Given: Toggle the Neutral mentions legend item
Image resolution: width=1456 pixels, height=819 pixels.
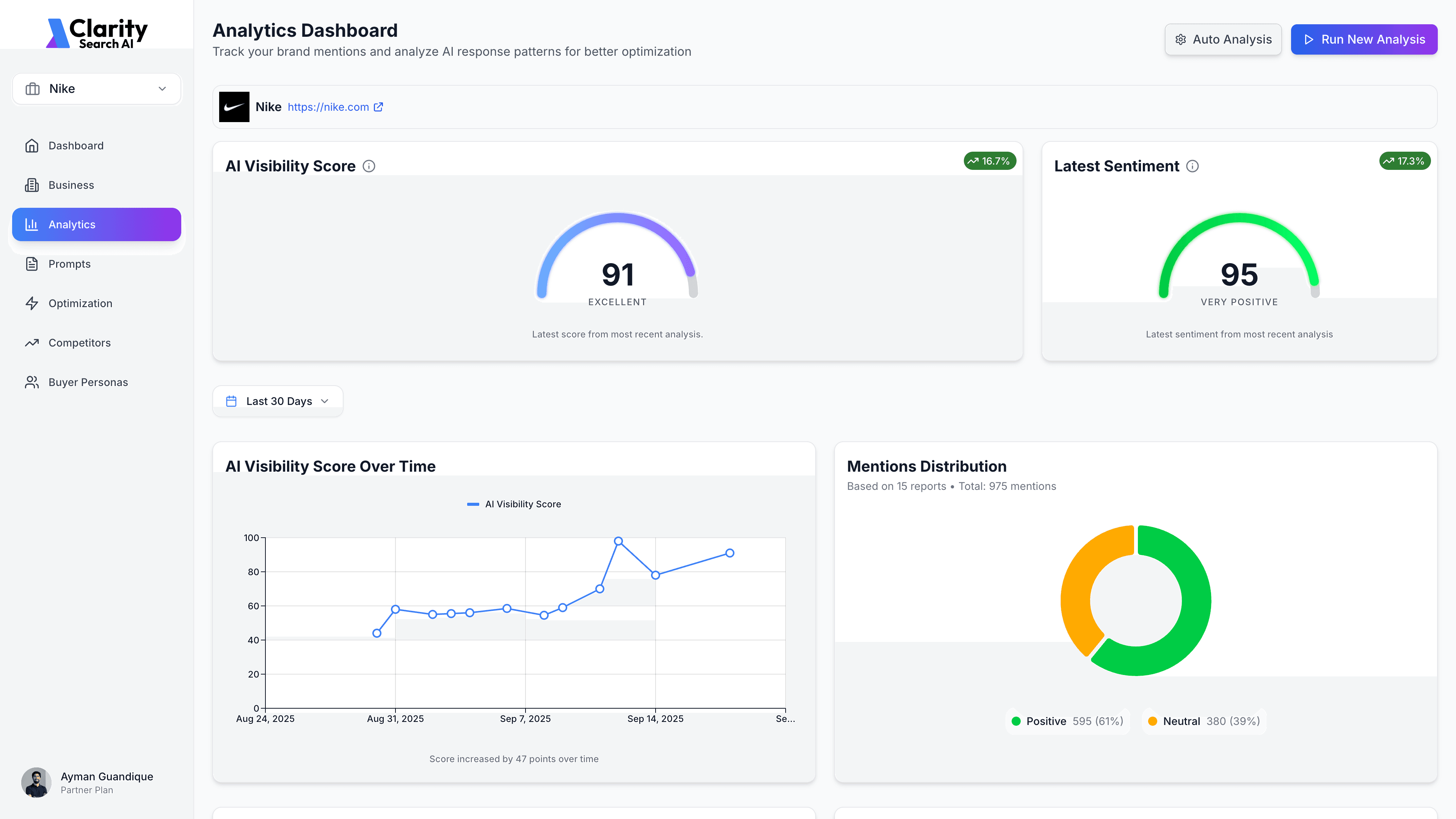Looking at the screenshot, I should [1204, 721].
